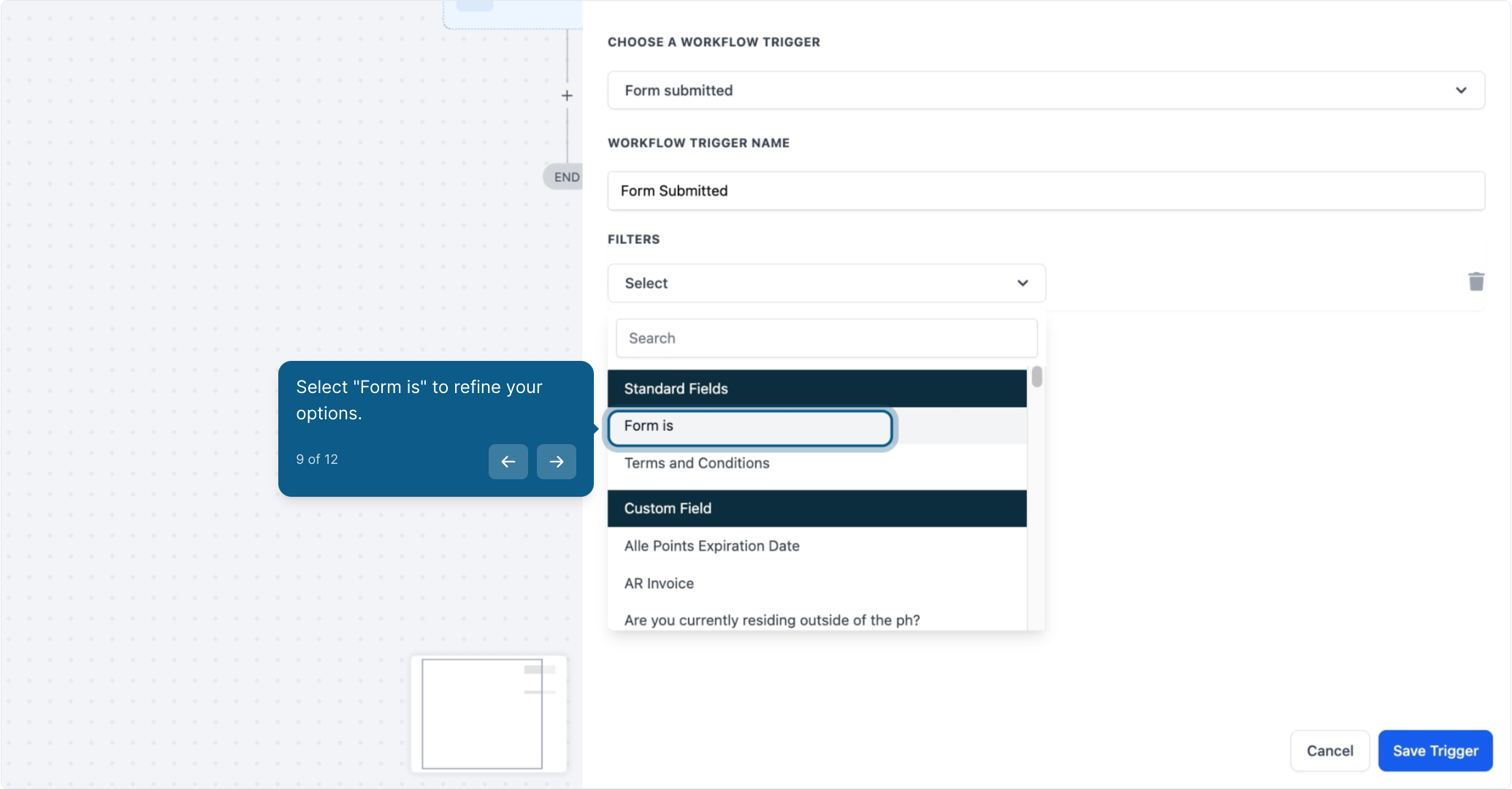Edit the workflow trigger name field
This screenshot has width=1512, height=789.
(1046, 191)
